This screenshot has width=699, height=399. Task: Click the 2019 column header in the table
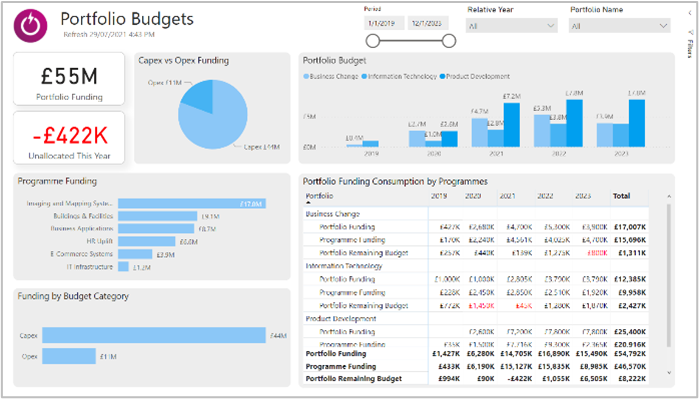pos(438,196)
